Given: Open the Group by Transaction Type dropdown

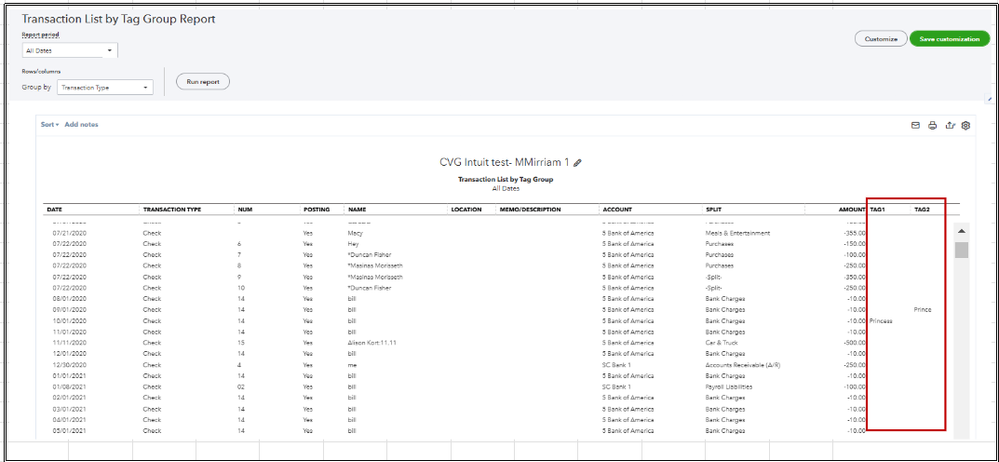Looking at the screenshot, I should point(105,87).
